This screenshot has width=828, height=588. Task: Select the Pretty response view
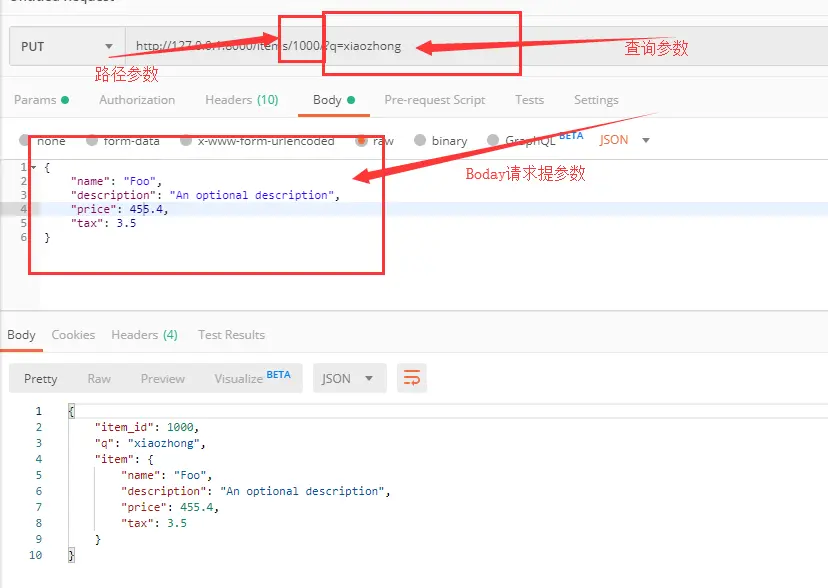point(41,378)
